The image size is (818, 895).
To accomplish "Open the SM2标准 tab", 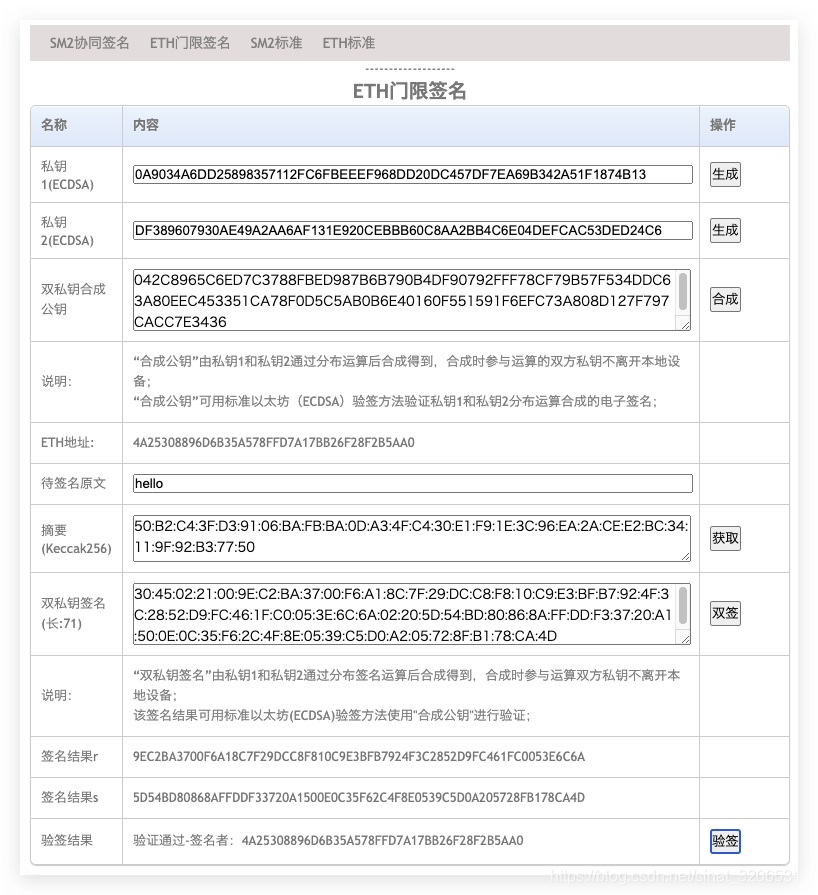I will pos(276,43).
